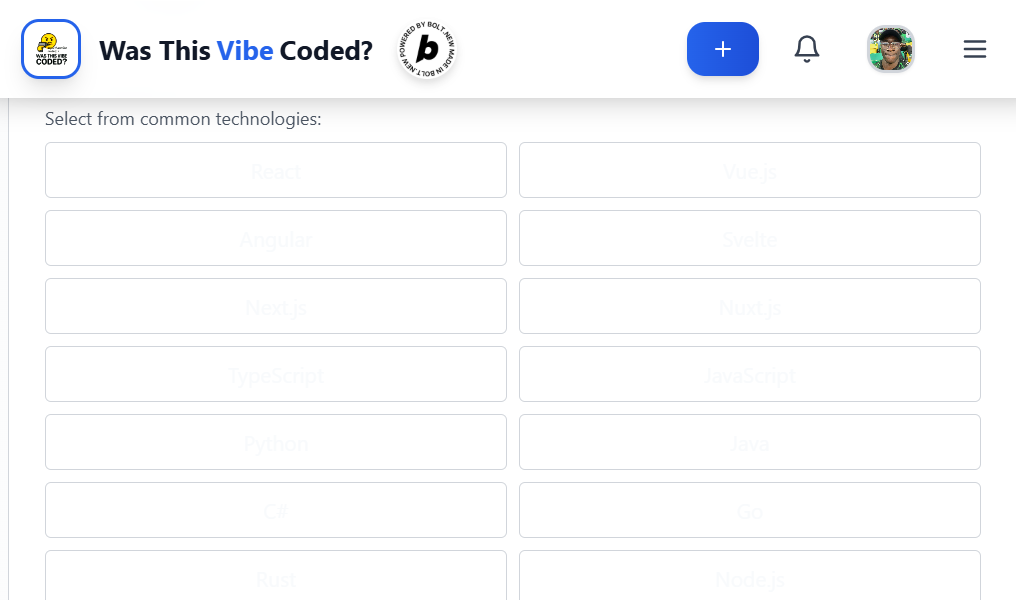Select the JavaScript technology

click(x=749, y=374)
